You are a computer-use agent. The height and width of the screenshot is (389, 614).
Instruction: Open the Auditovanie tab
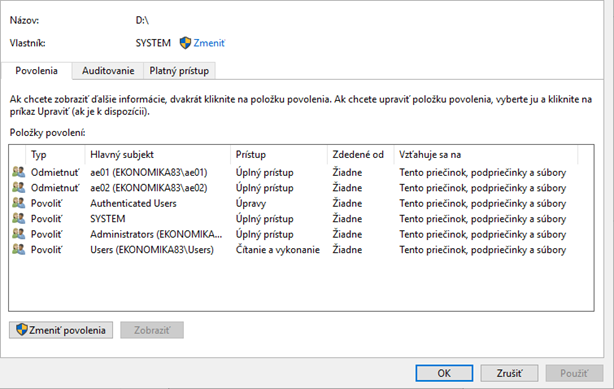[x=108, y=71]
